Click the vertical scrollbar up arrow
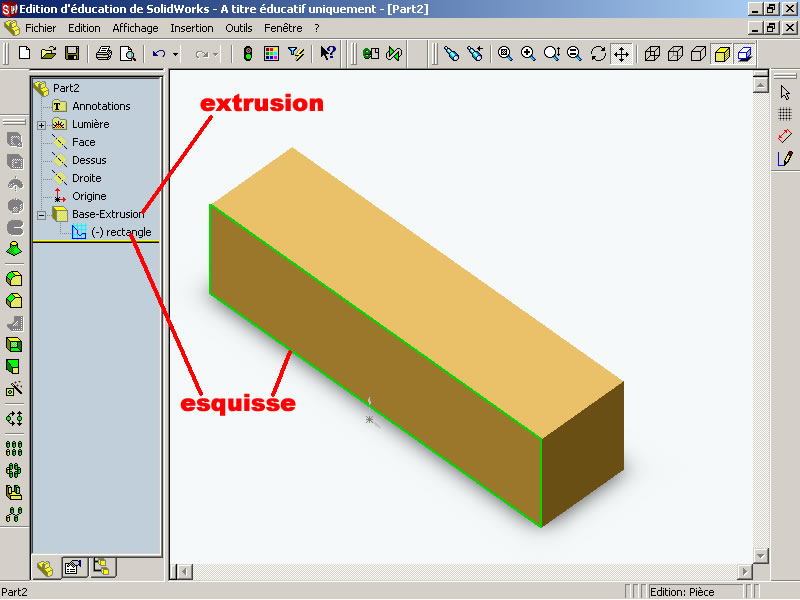 coord(761,85)
